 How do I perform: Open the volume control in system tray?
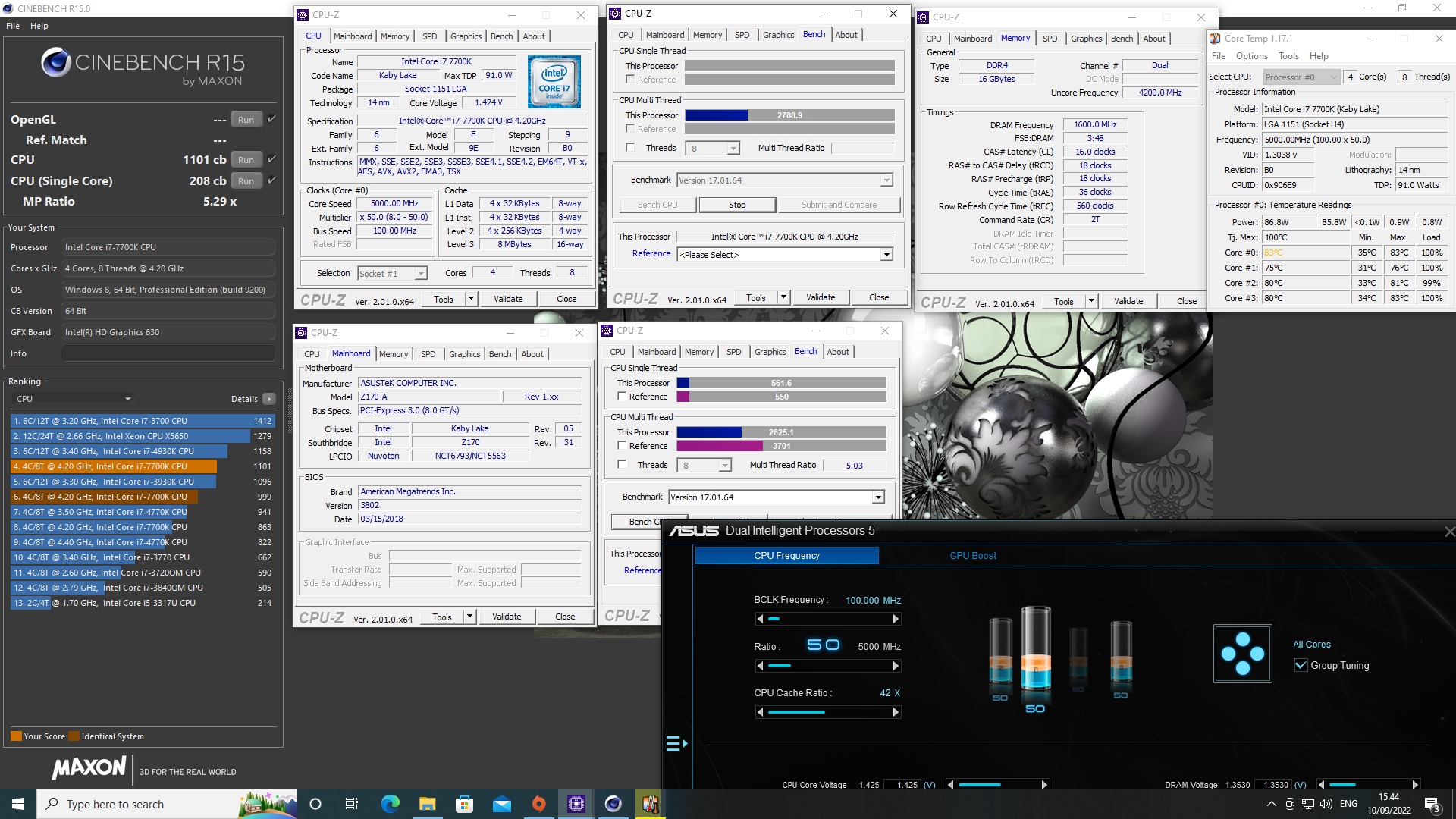click(1326, 804)
